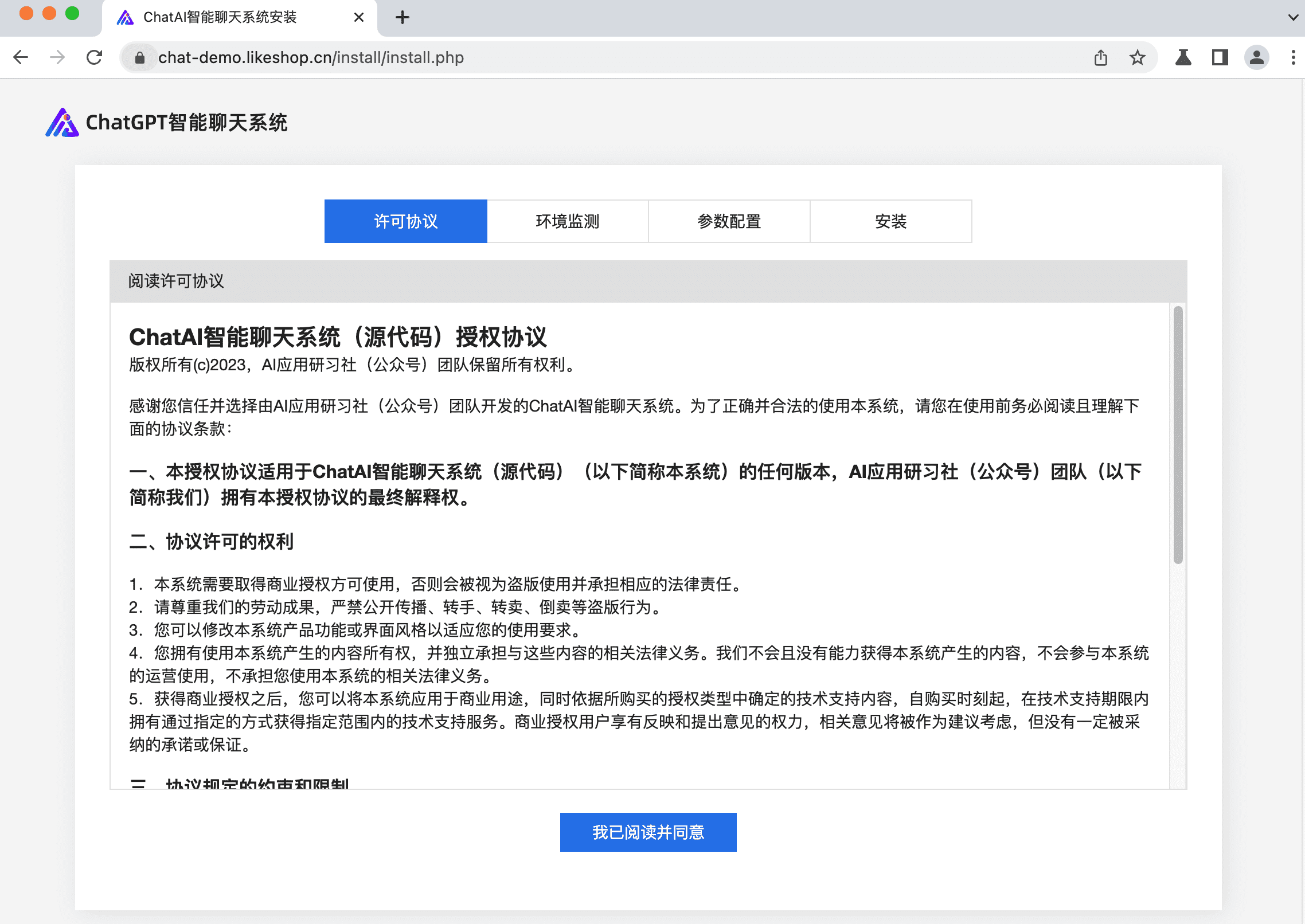Screen dimensions: 1305x924
Task: Click the 阅读许可协议 panel header
Action: 648,281
